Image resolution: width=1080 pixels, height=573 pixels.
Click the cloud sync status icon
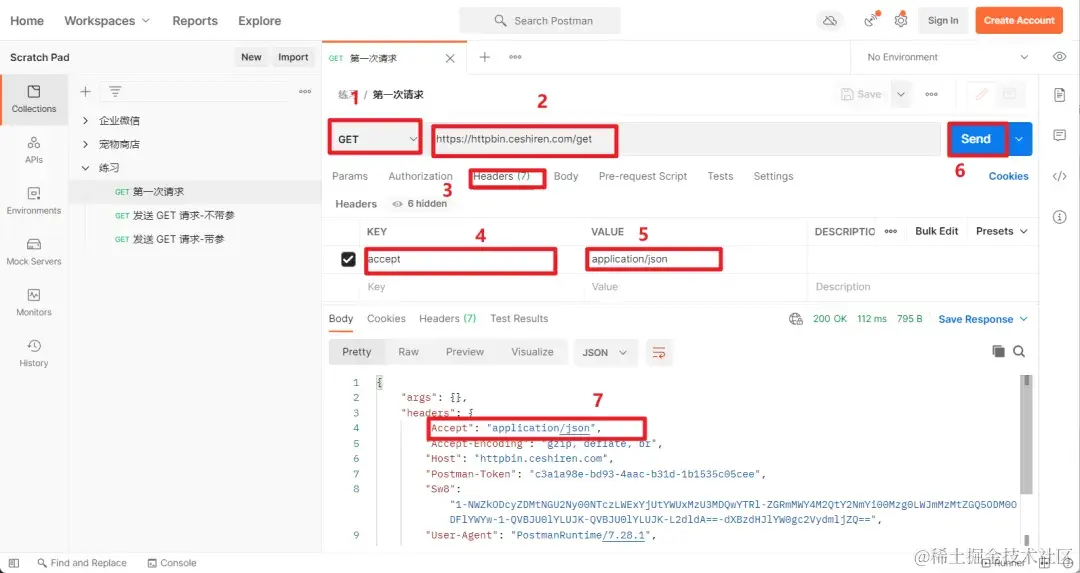[x=830, y=21]
